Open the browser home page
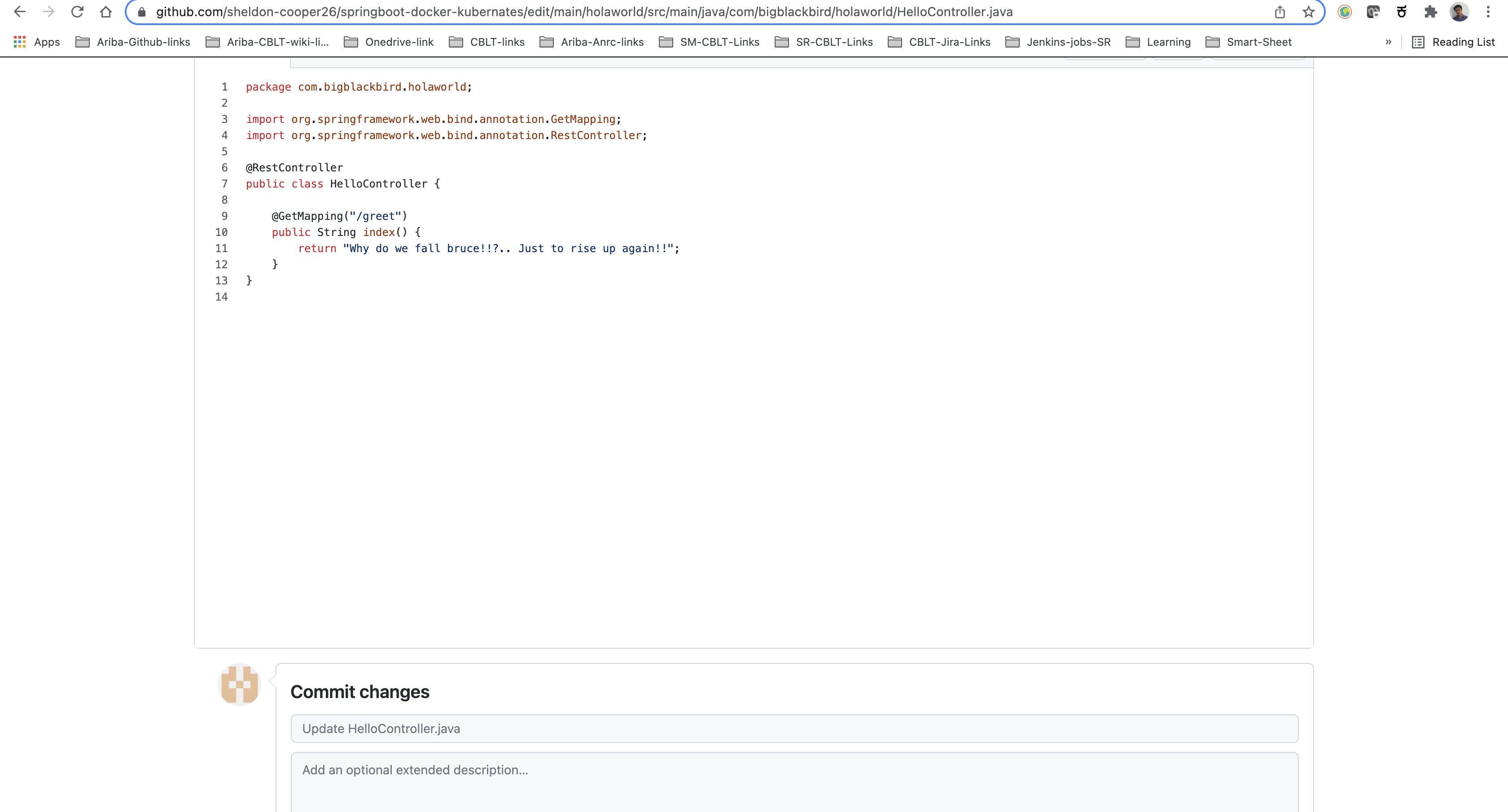 point(106,12)
